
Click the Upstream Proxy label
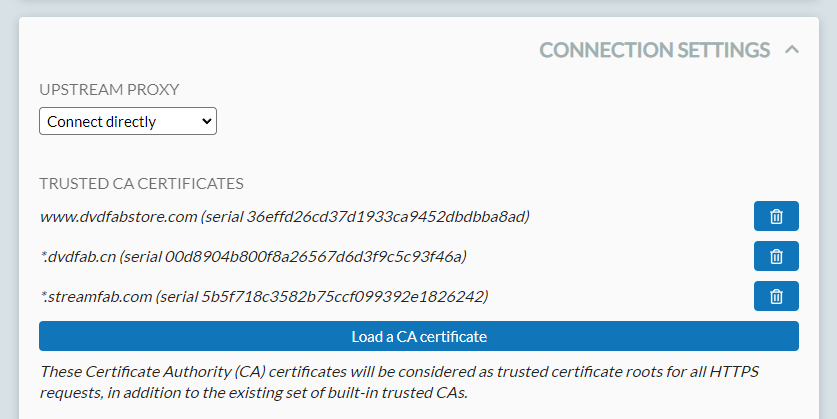[x=109, y=89]
